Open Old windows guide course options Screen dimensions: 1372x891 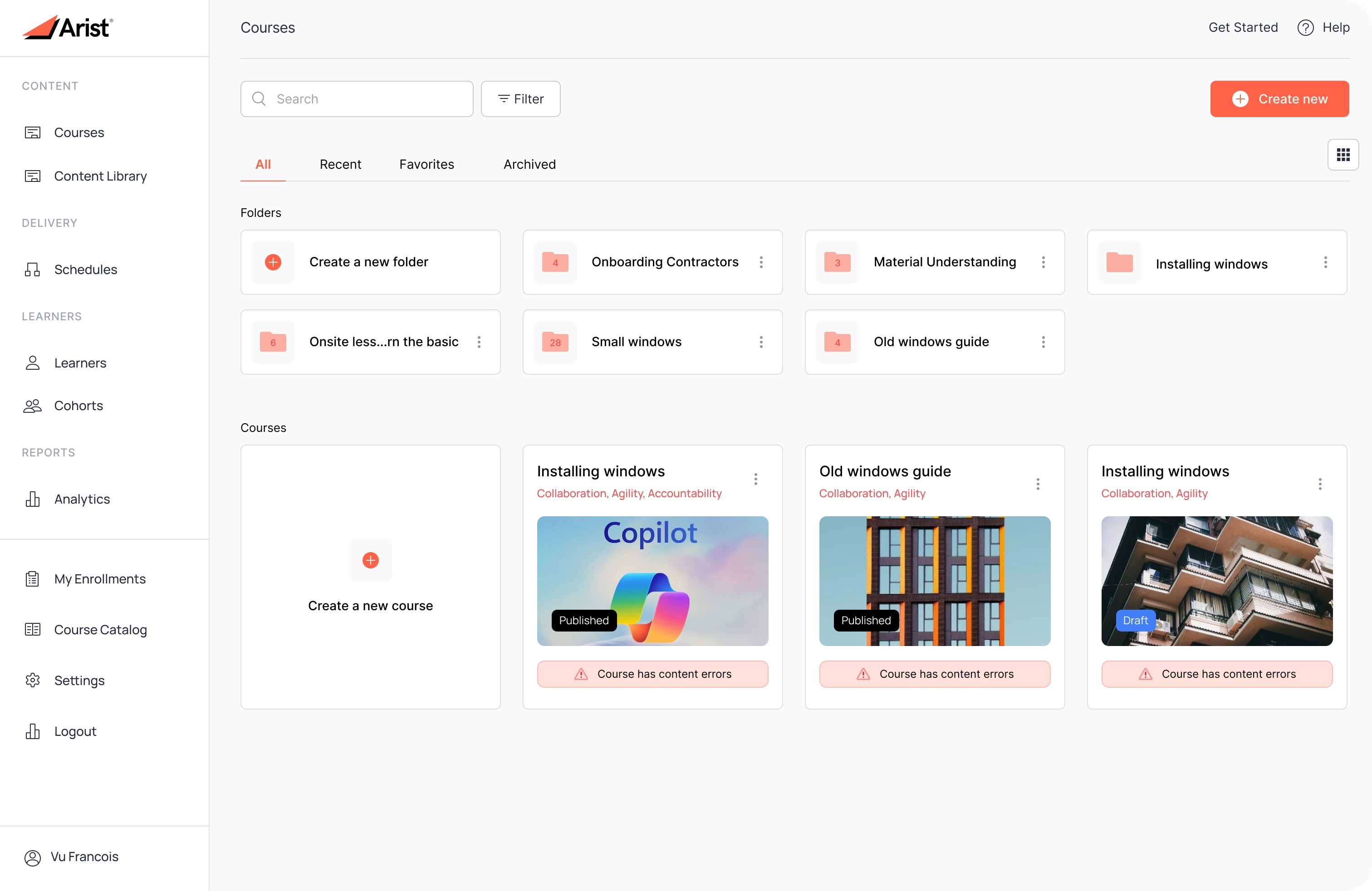pos(1038,484)
